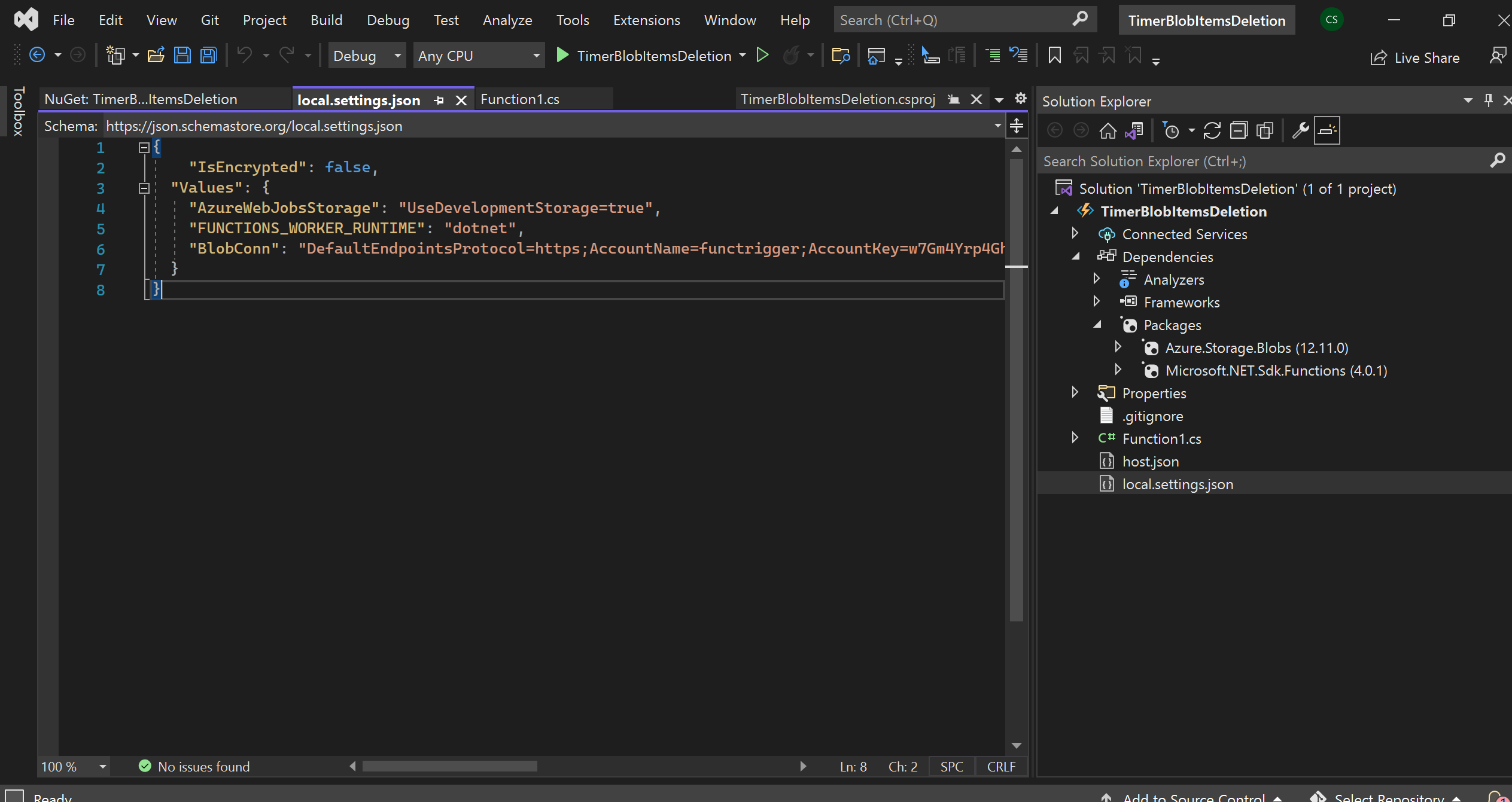Image resolution: width=1512 pixels, height=802 pixels.
Task: Open the Schema URL dropdown
Action: 997,126
